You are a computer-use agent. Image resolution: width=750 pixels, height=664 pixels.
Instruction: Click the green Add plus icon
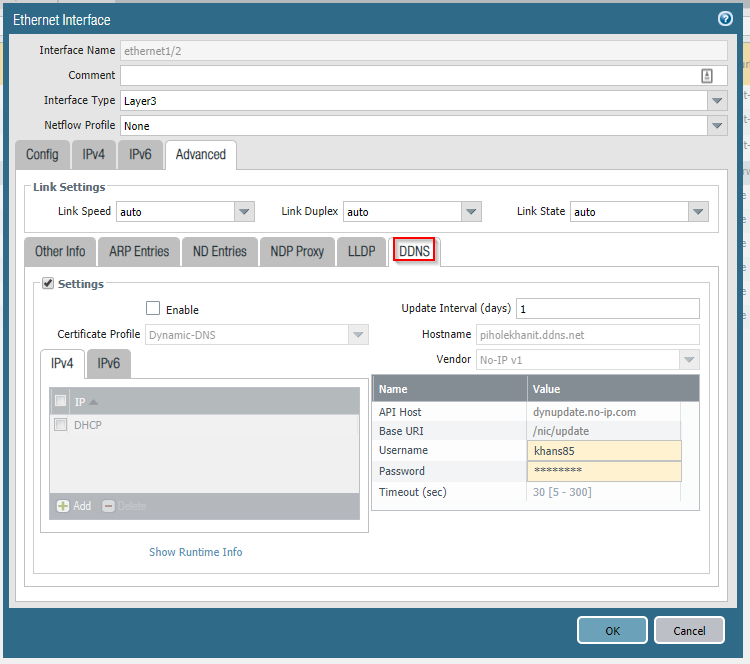(x=63, y=506)
